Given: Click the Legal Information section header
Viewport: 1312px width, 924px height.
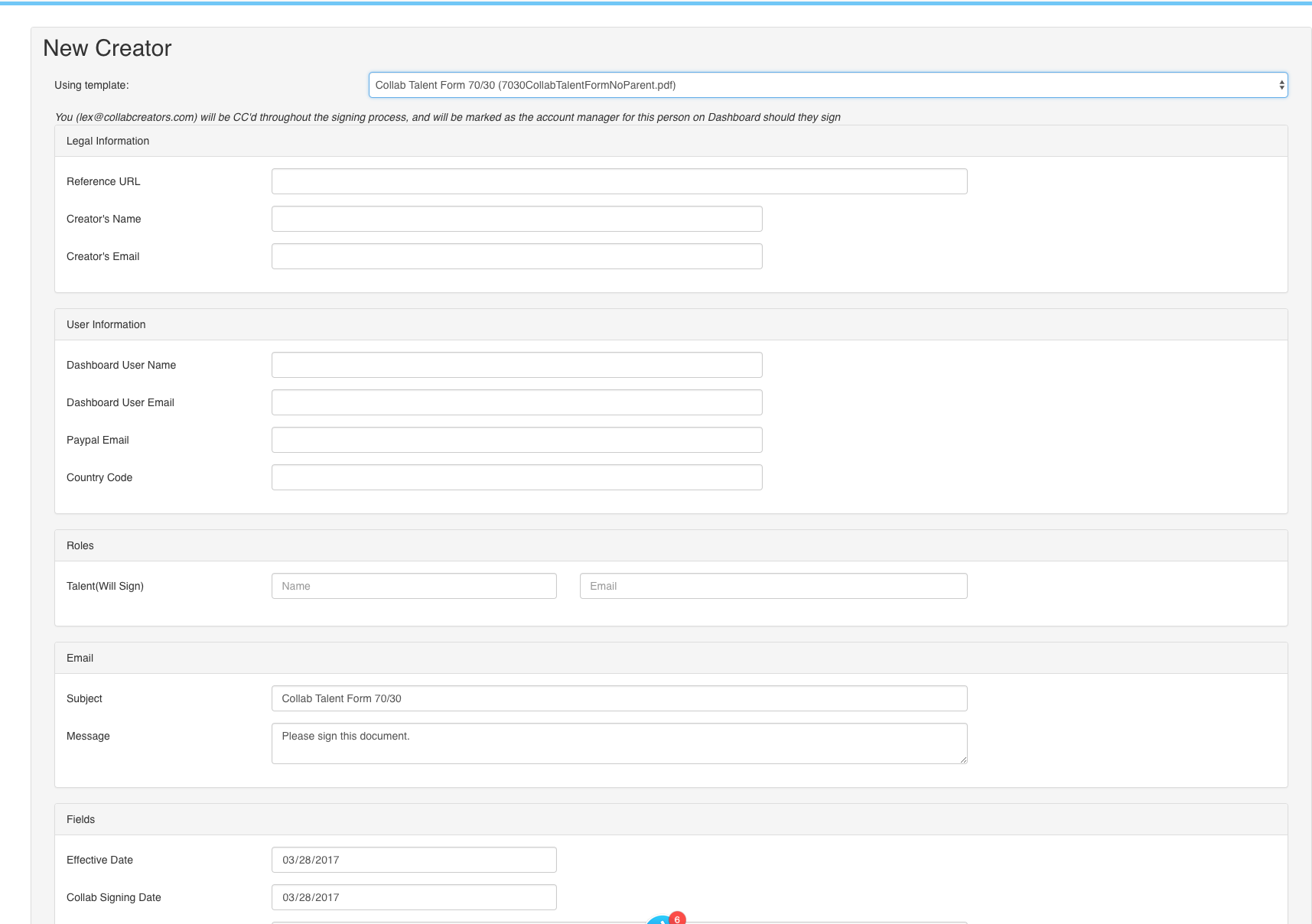Looking at the screenshot, I should point(671,141).
